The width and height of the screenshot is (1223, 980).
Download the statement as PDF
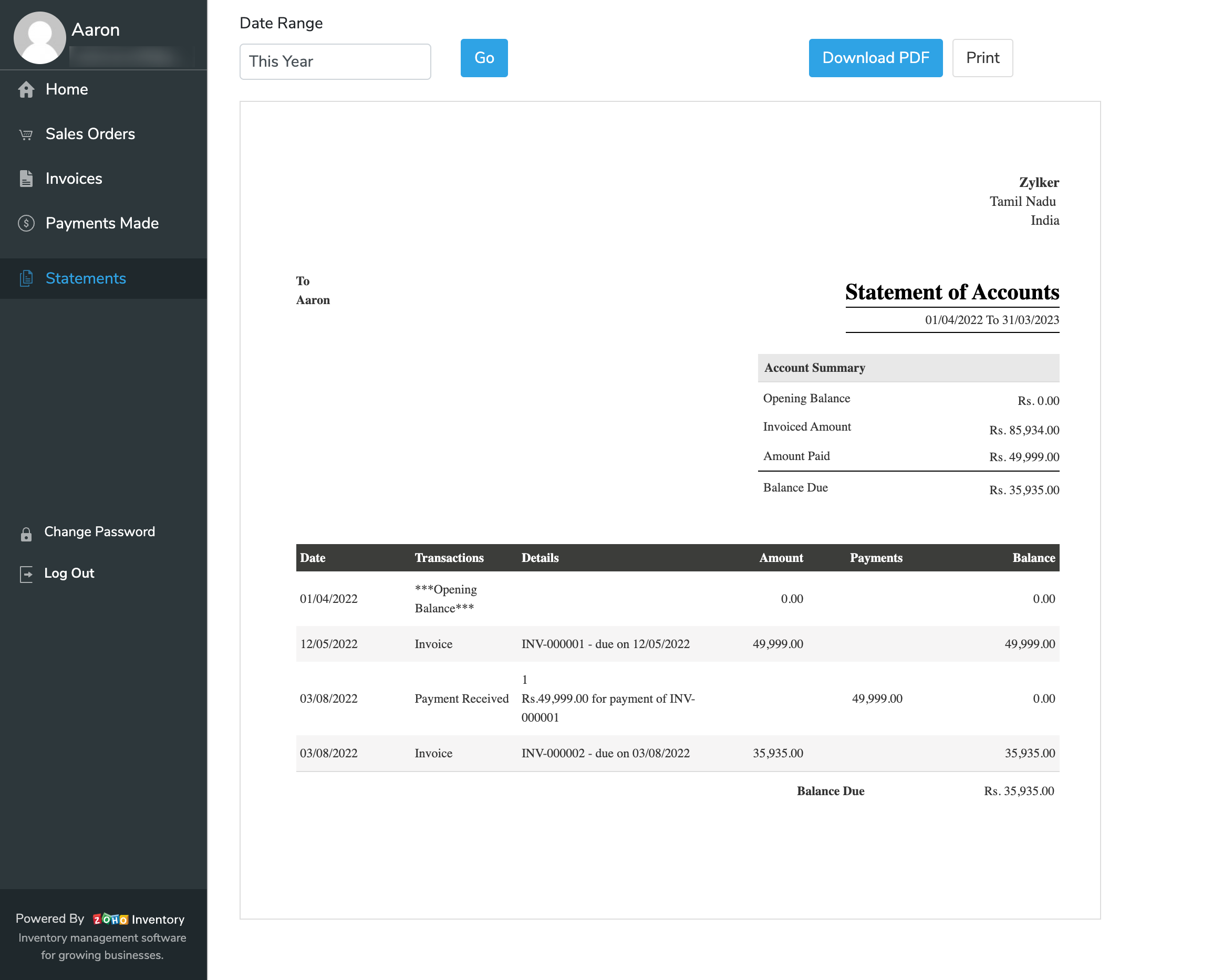point(875,58)
